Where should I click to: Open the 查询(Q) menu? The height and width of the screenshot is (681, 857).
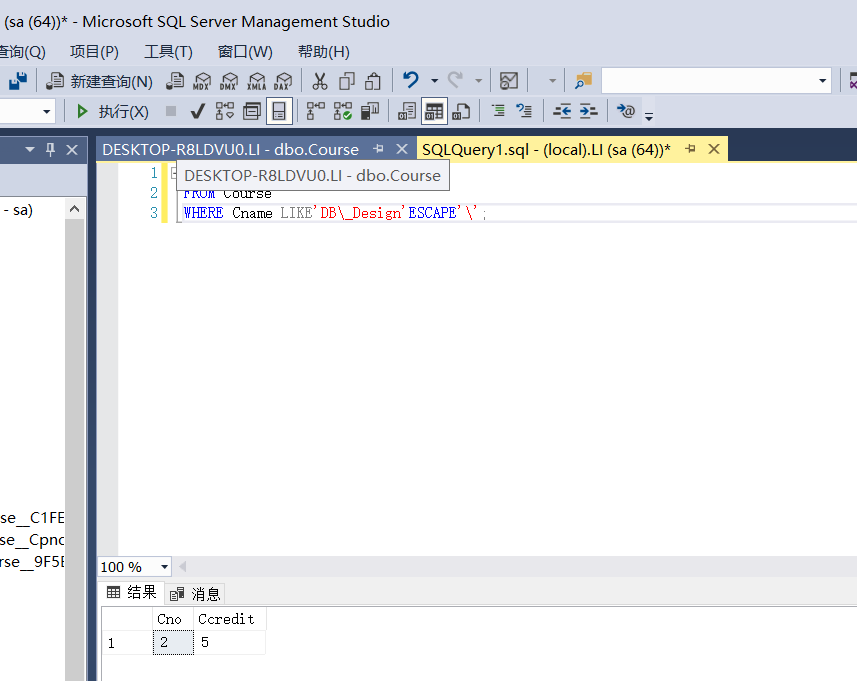coord(22,52)
